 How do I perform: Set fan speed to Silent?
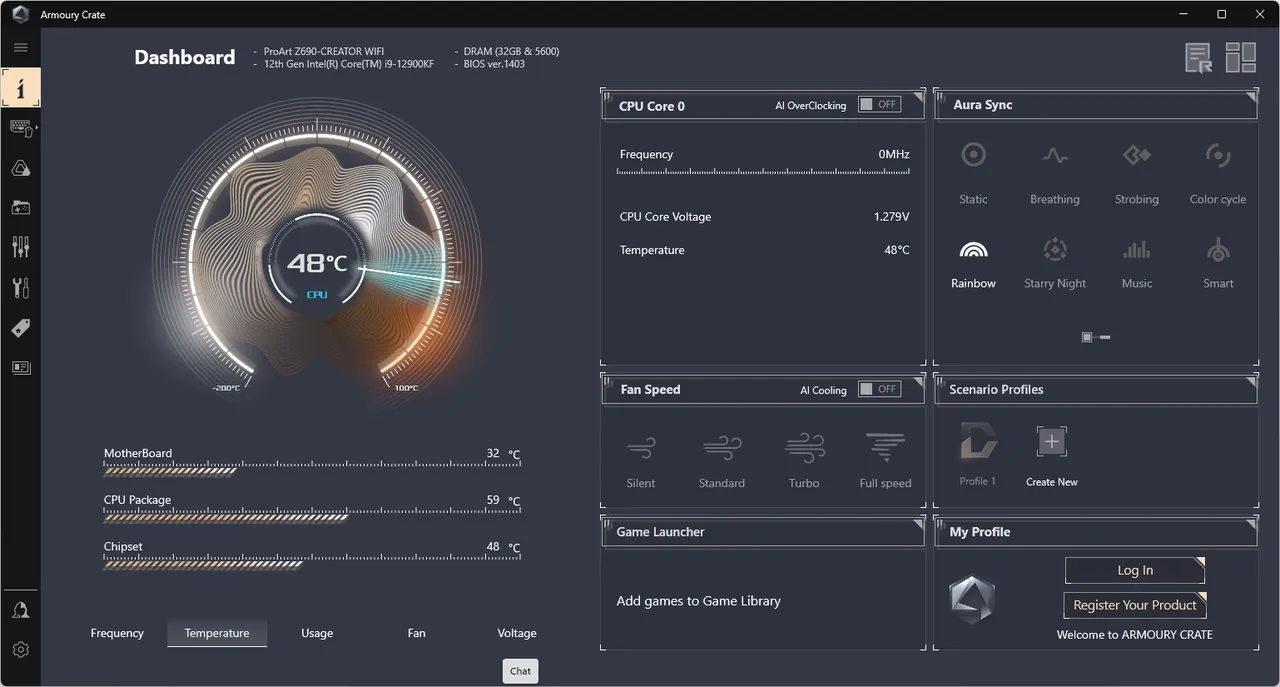coord(641,460)
